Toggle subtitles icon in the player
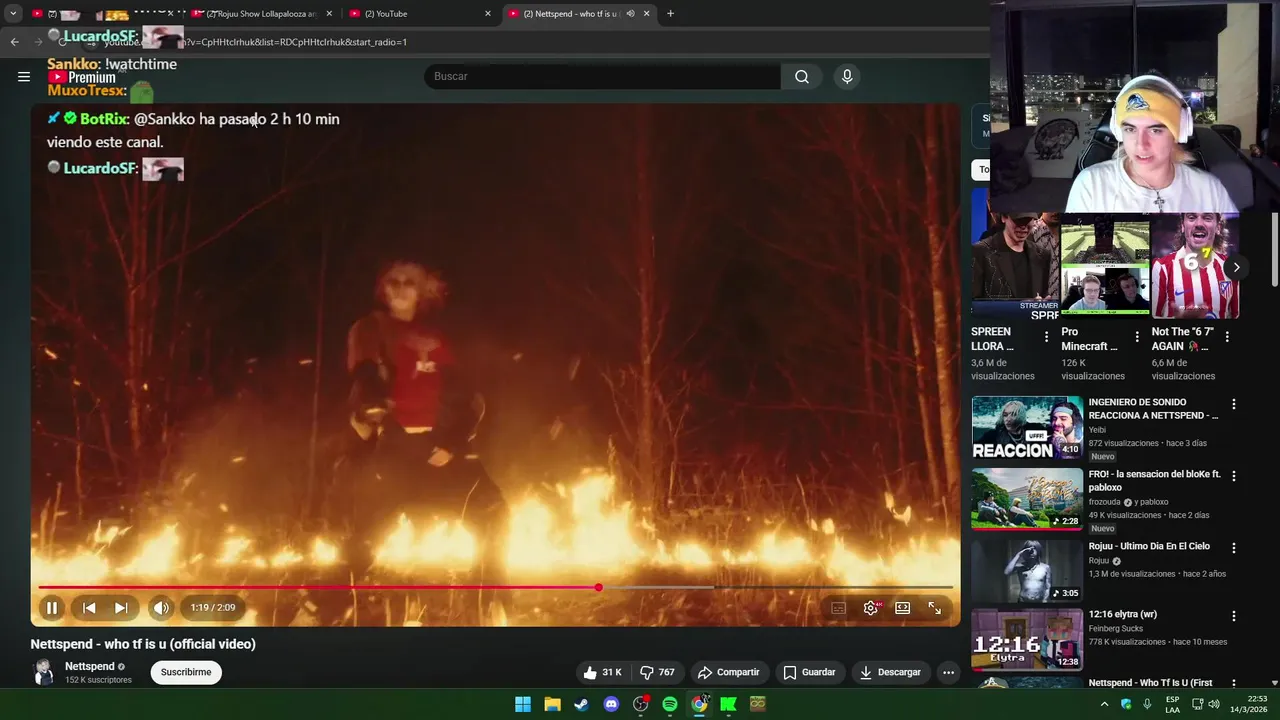This screenshot has width=1280, height=720. 839,608
